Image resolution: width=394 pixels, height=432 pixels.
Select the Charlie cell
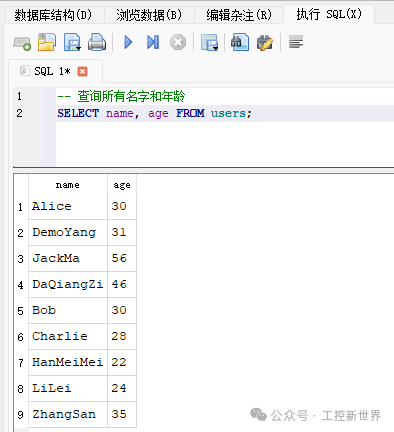[68, 336]
